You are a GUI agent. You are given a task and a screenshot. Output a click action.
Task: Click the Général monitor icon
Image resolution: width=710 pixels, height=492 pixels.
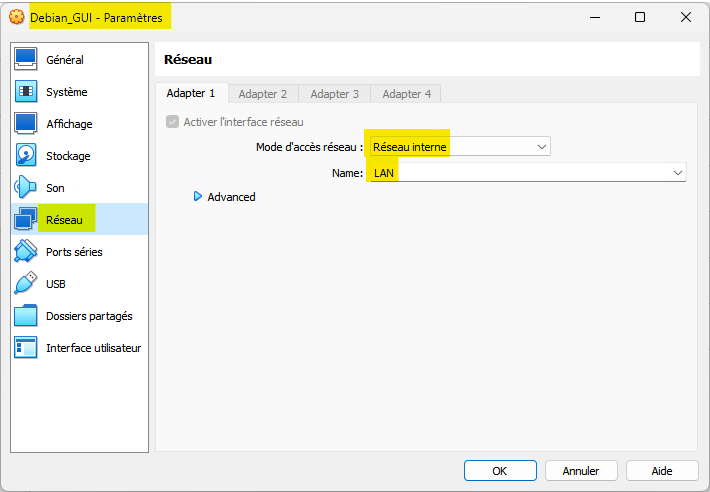[x=26, y=60]
